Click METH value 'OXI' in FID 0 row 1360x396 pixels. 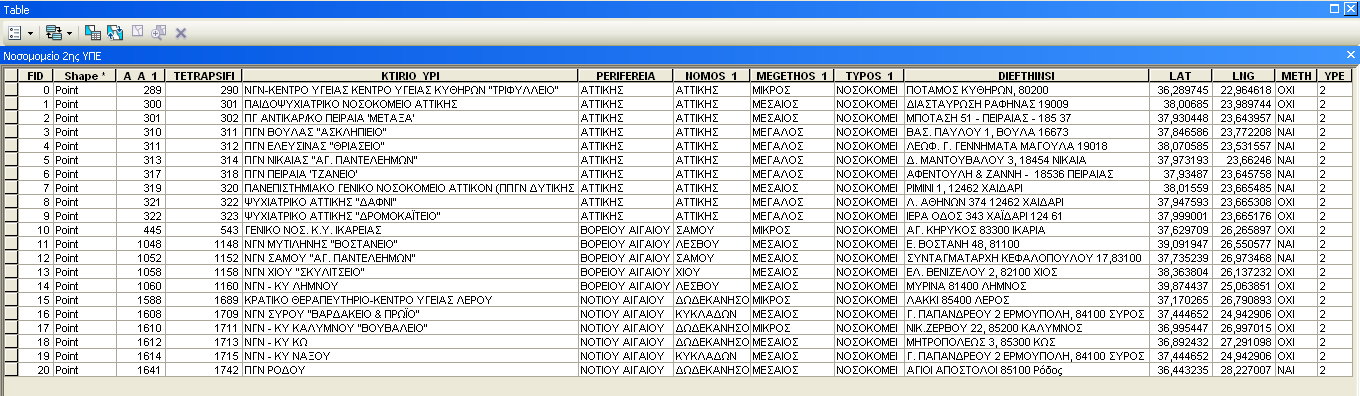(1296, 90)
